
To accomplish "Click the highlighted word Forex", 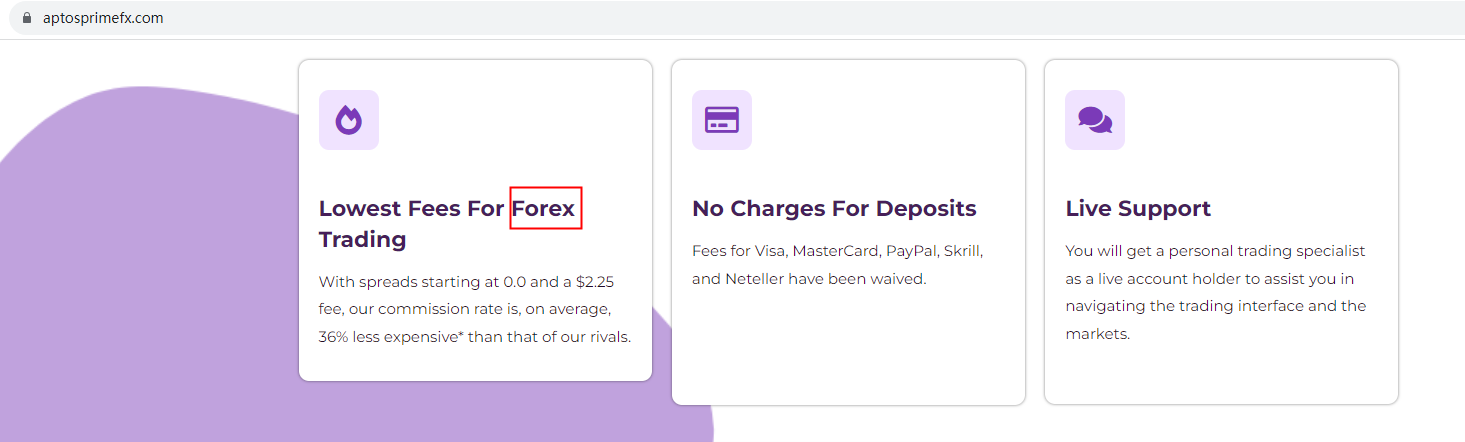I will pyautogui.click(x=545, y=208).
